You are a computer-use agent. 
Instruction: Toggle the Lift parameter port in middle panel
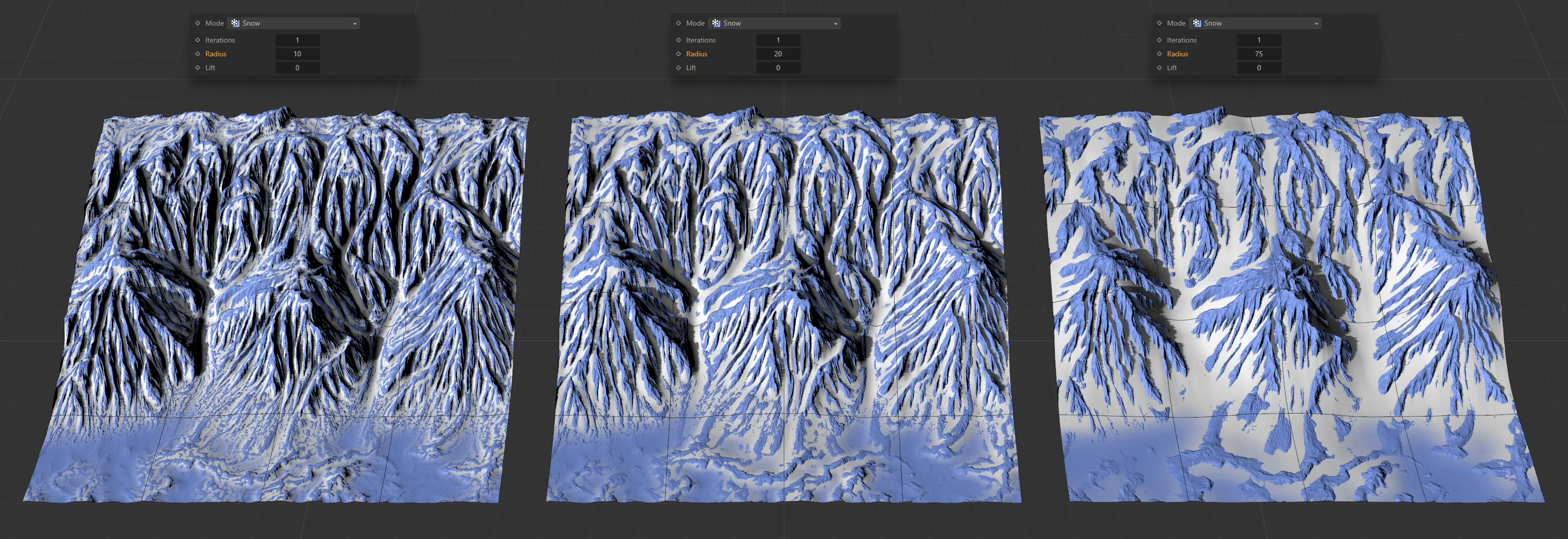pos(678,67)
